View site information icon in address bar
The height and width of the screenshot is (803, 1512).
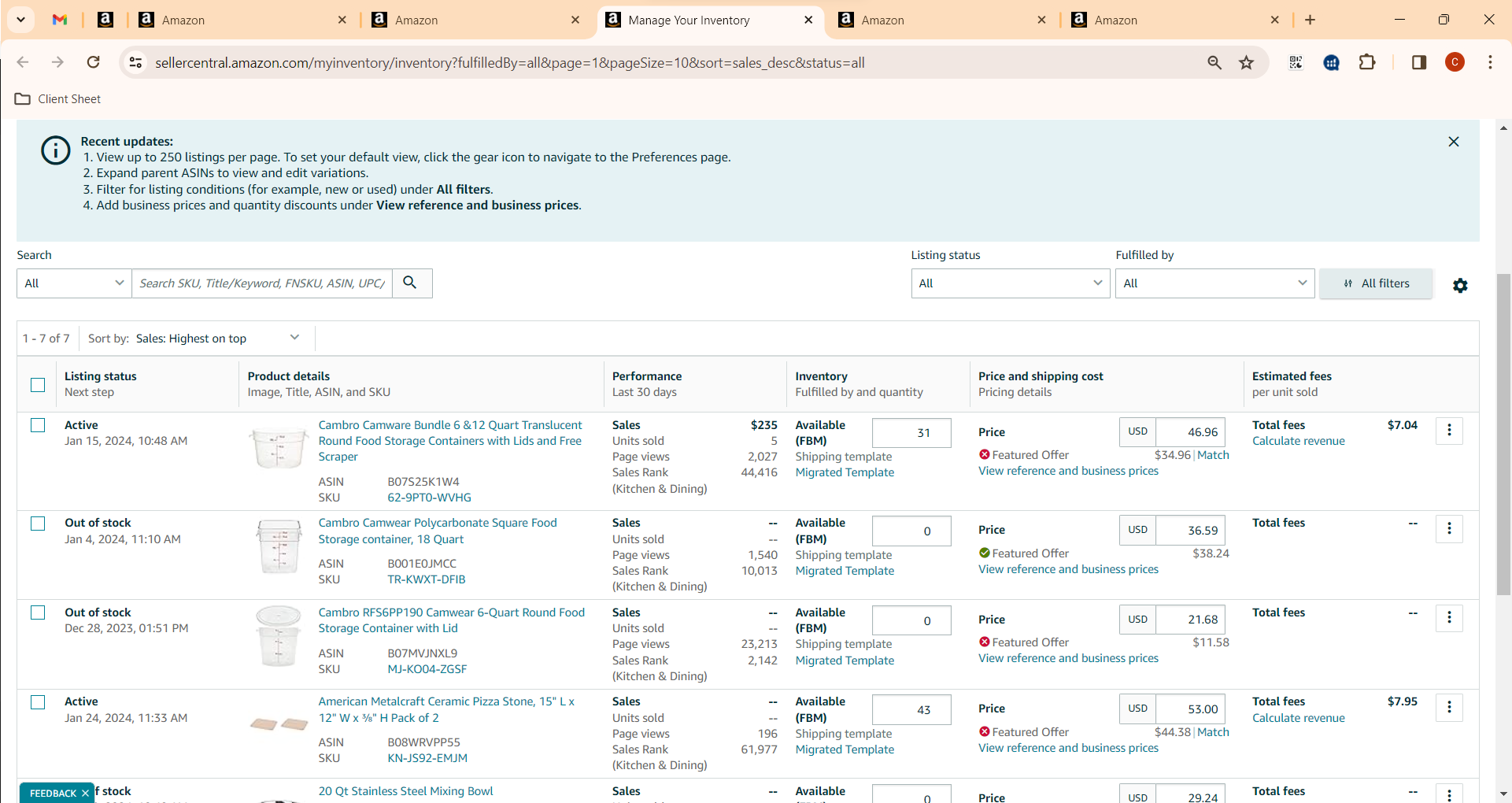135,62
